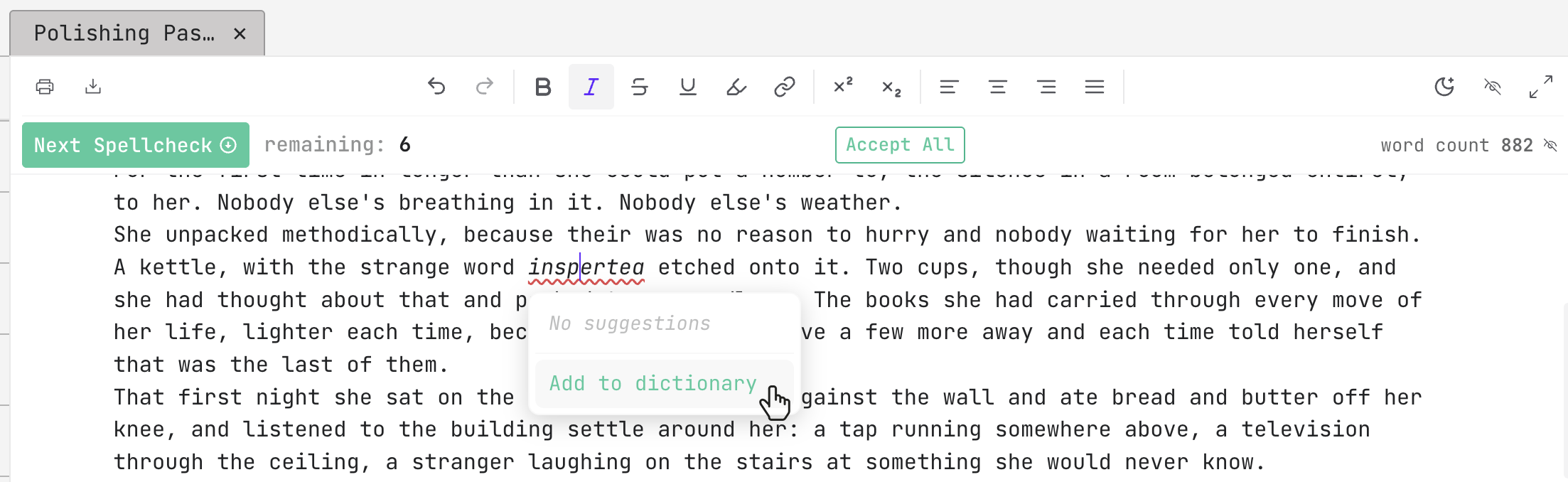Click the print icon
The image size is (1568, 482).
coord(45,87)
